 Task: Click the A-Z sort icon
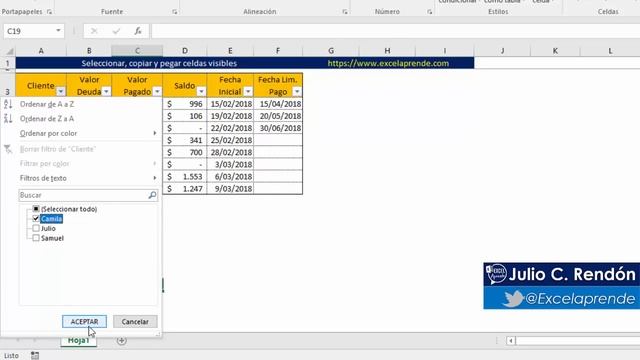(x=8, y=104)
